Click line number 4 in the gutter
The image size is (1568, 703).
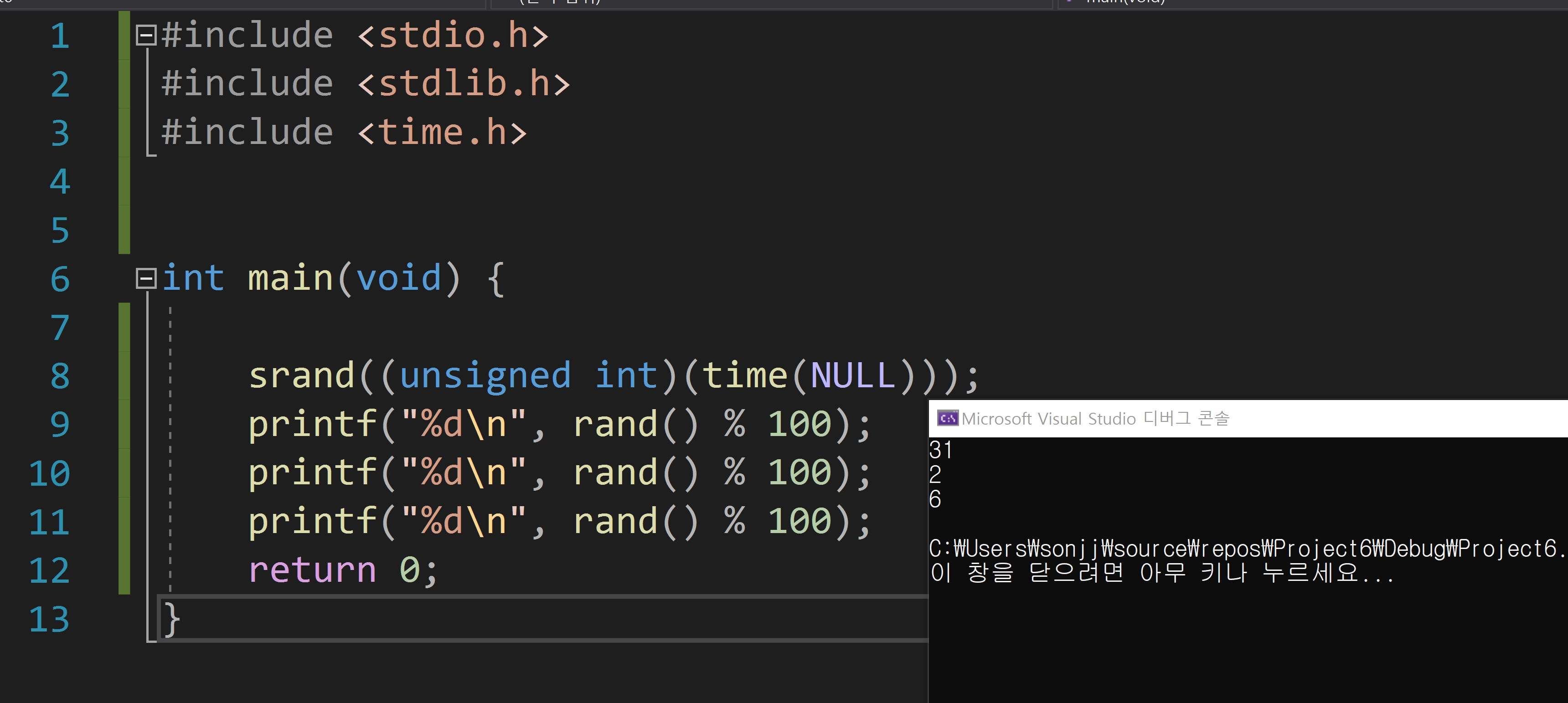tap(60, 181)
